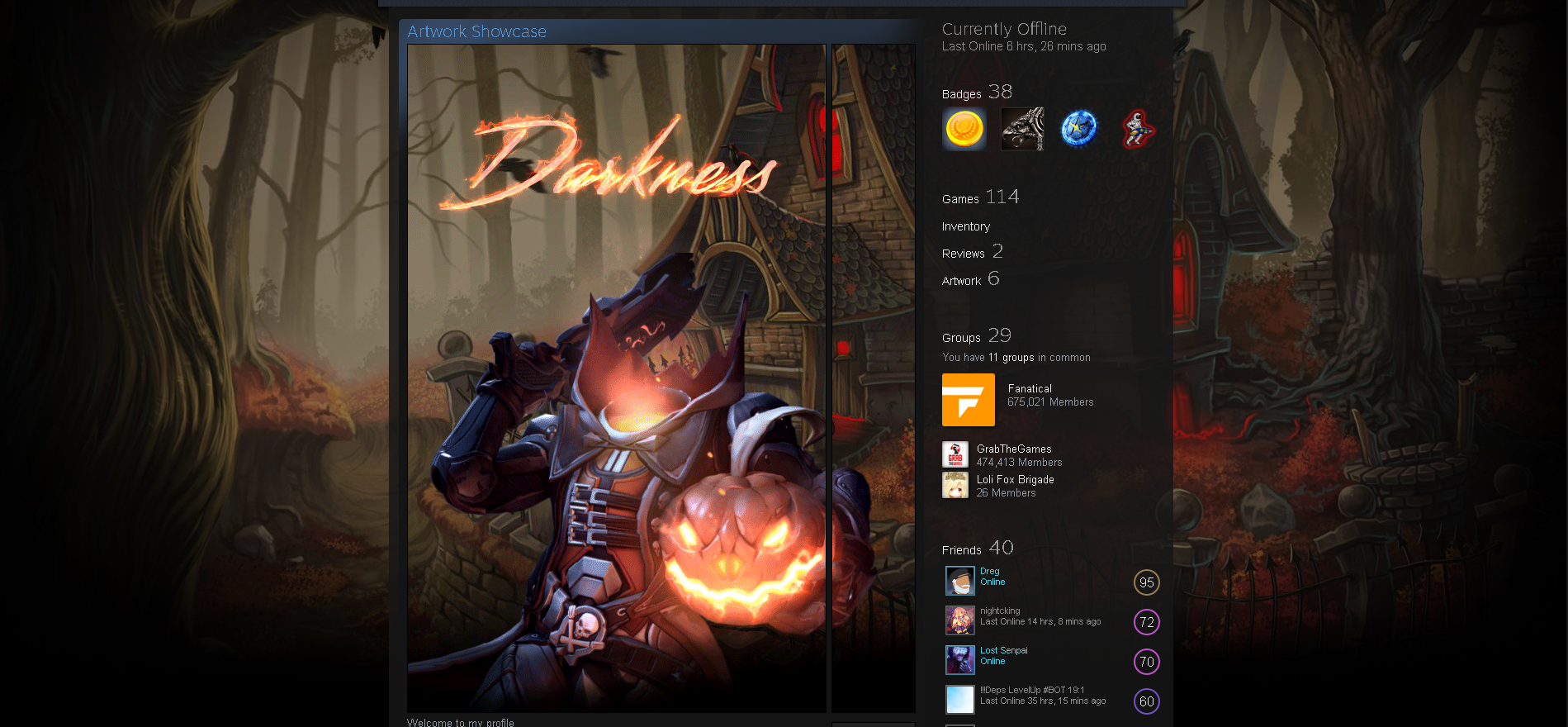Click 'Last Online 35 hrs, 15 mins ago'
The height and width of the screenshot is (727, 1568).
[x=1043, y=701]
